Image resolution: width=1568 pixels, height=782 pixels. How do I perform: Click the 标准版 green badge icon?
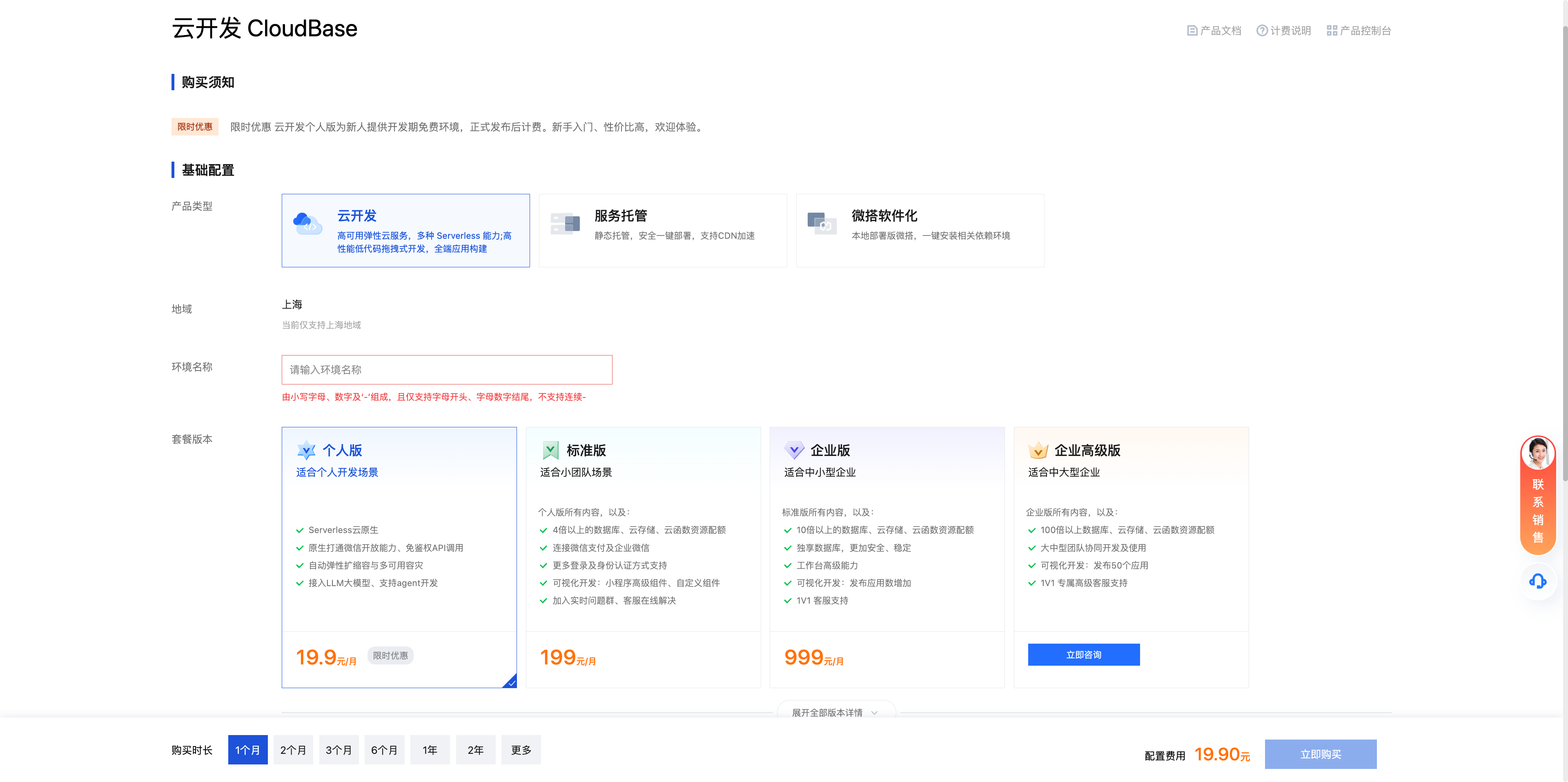550,450
